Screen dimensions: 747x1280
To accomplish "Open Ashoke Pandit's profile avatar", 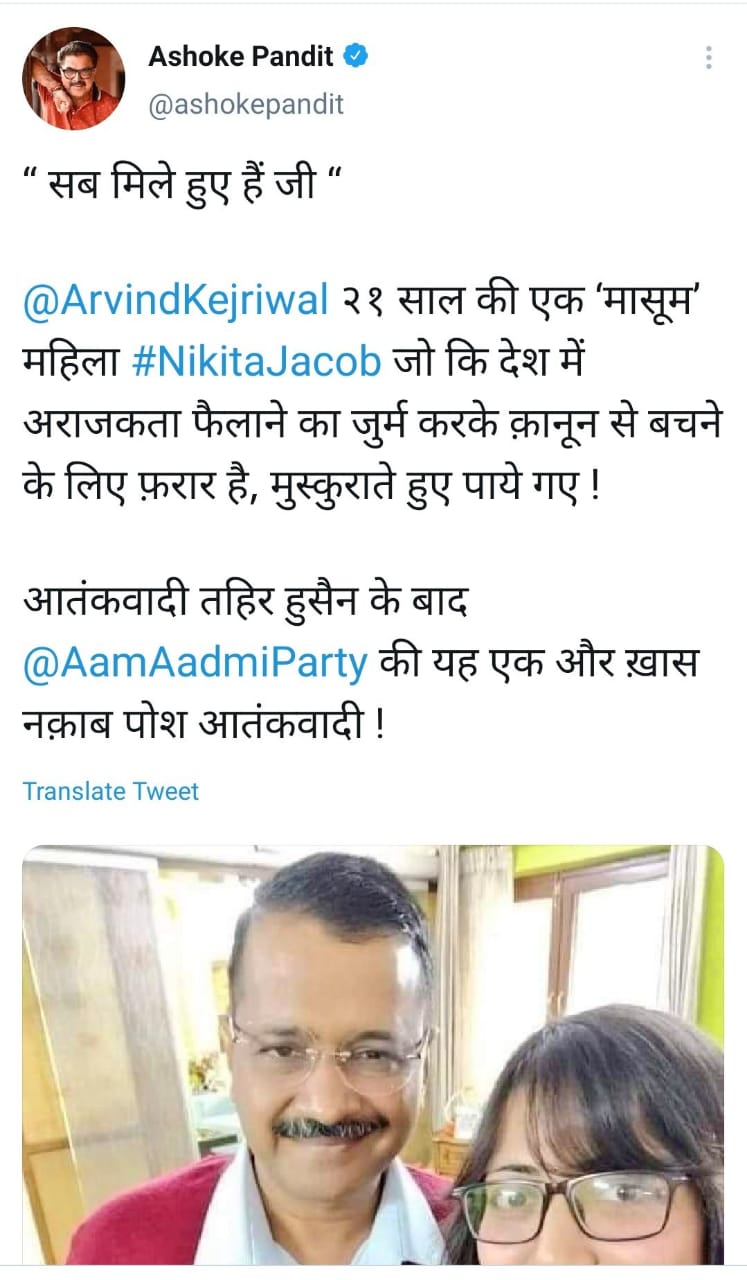I will coord(74,77).
